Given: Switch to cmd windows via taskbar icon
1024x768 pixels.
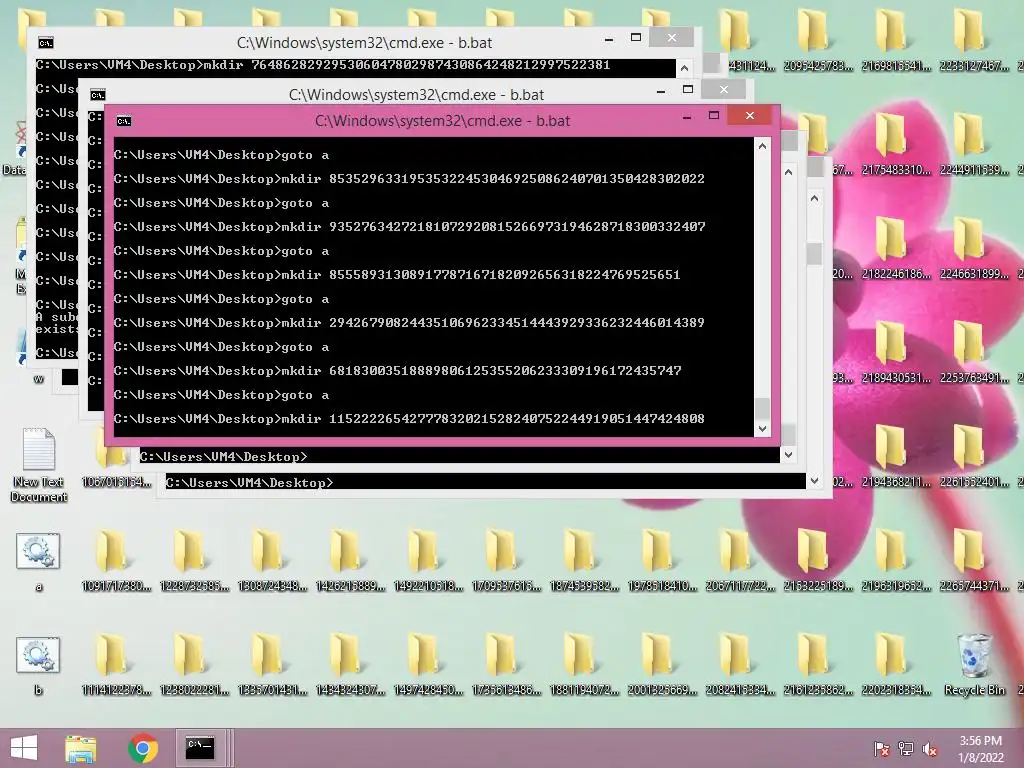Looking at the screenshot, I should [199, 748].
